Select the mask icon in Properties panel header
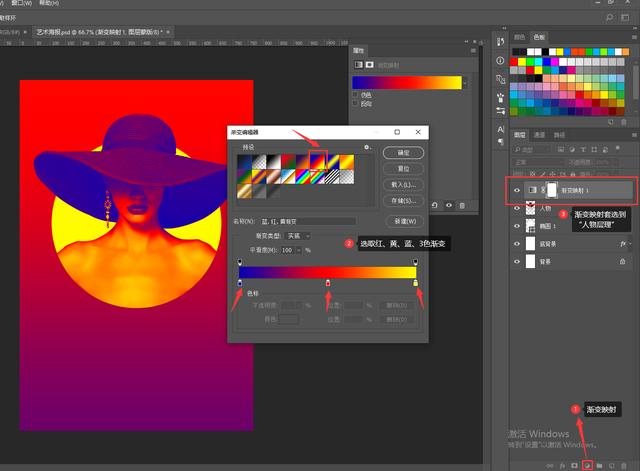640x471 pixels. [x=369, y=64]
